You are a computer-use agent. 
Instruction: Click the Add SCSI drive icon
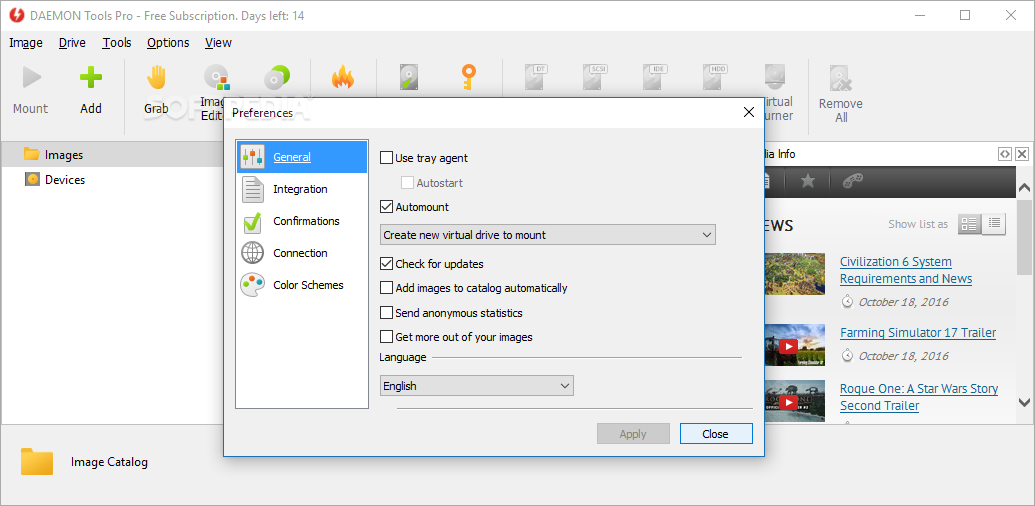click(x=595, y=77)
